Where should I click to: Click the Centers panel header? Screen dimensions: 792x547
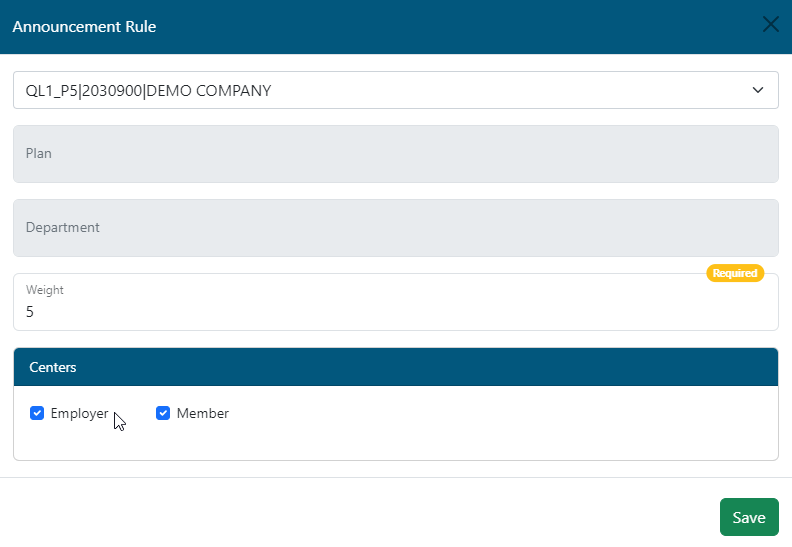click(395, 367)
